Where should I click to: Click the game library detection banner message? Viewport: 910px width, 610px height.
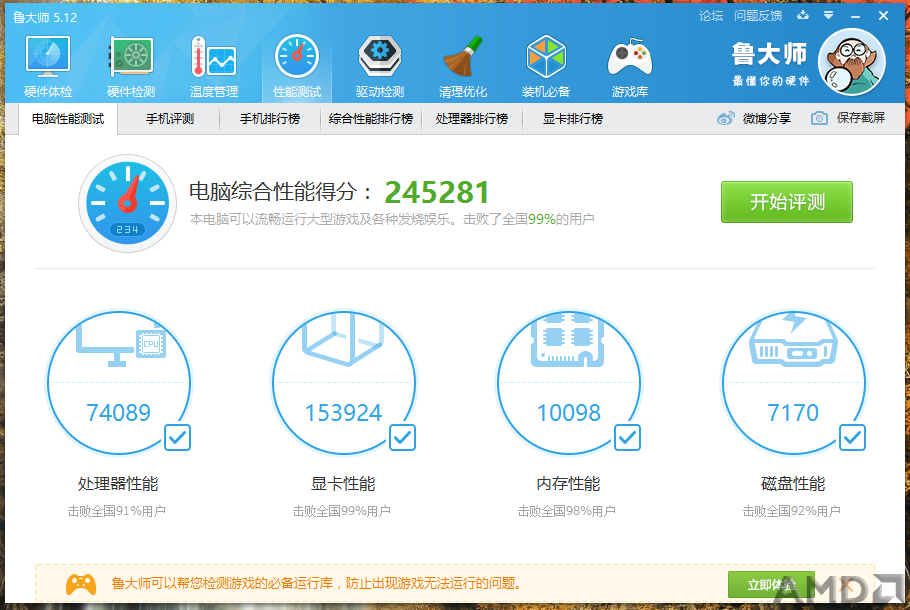(x=316, y=584)
